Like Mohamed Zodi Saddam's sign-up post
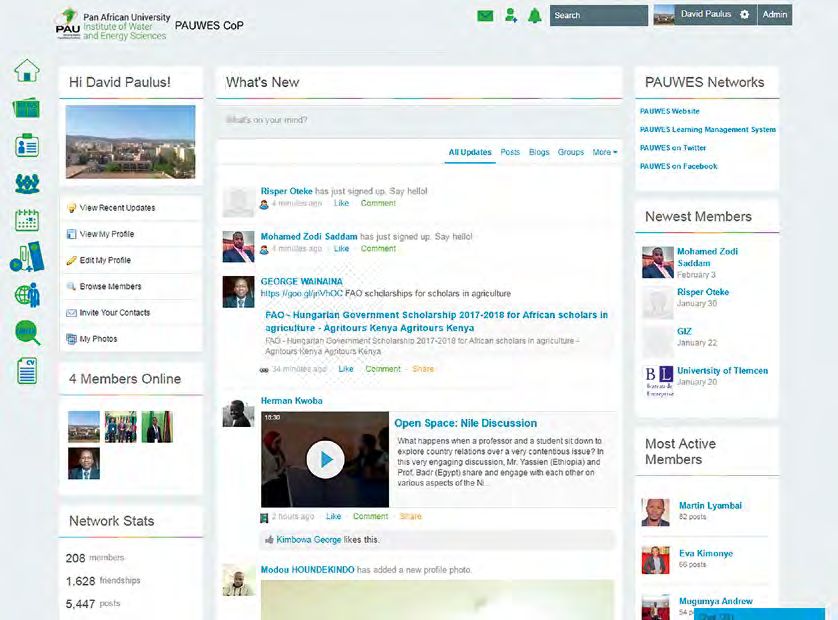 (x=341, y=249)
